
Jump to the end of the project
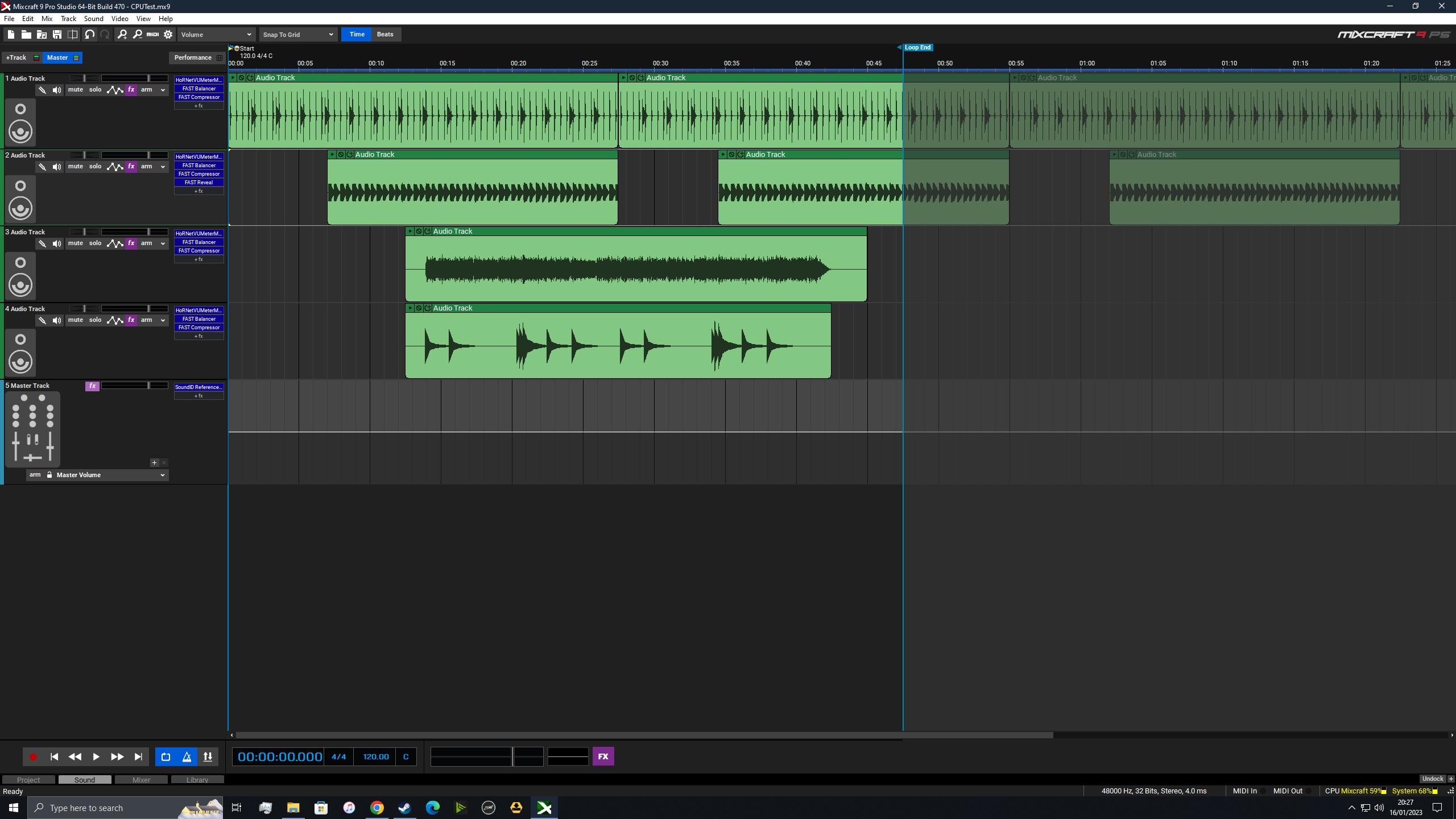tap(138, 757)
